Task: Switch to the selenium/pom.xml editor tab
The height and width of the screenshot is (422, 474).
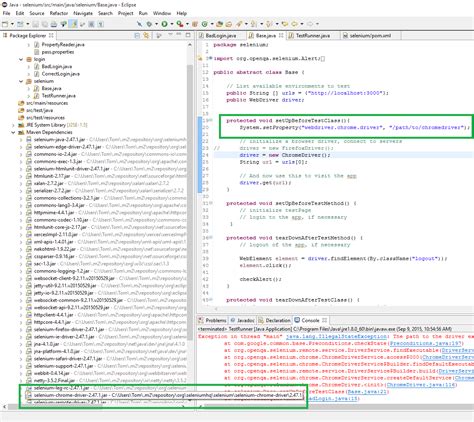Action: click(370, 36)
